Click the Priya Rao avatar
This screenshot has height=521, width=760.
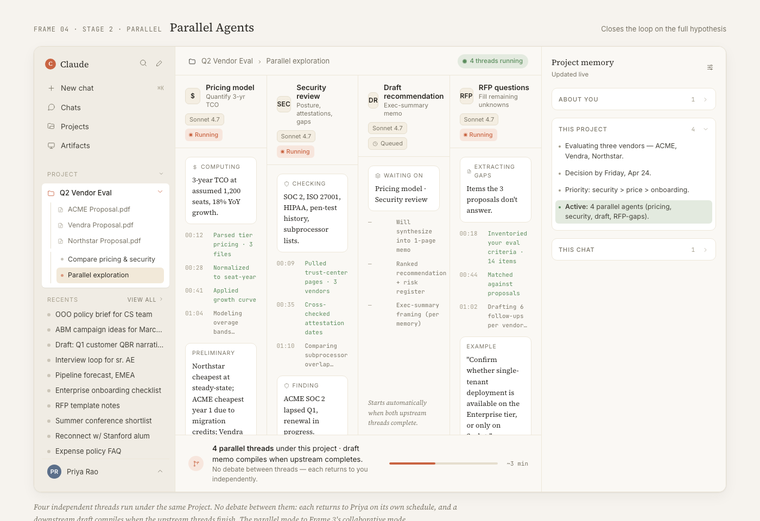[54, 471]
